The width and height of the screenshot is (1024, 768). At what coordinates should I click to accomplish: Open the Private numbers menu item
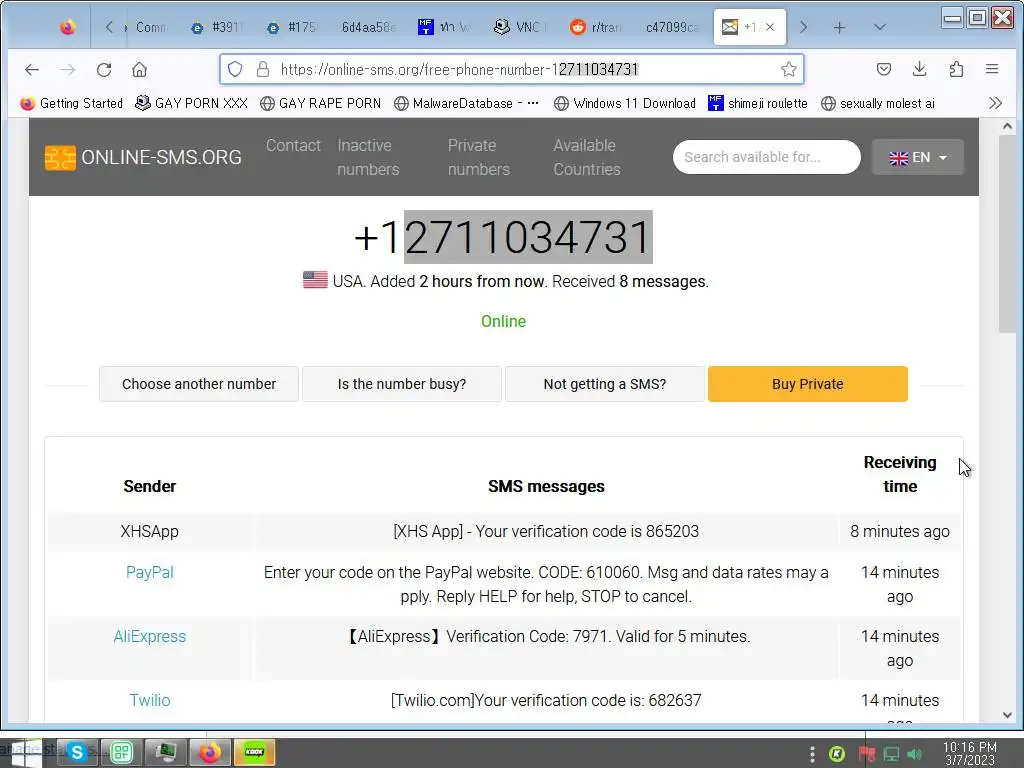coord(479,157)
